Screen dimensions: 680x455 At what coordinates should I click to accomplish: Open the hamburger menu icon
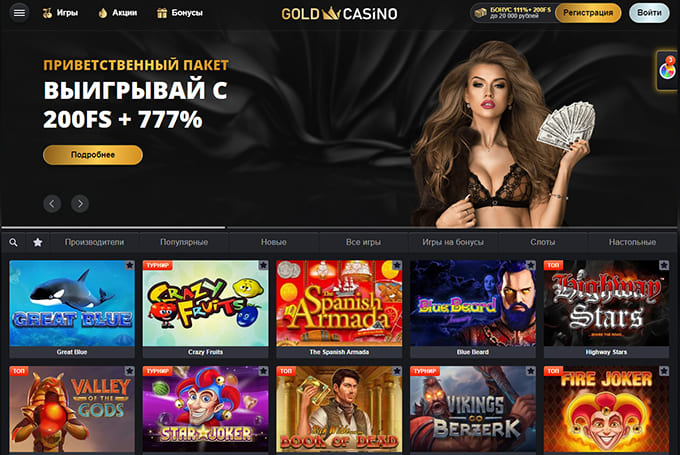(x=19, y=13)
